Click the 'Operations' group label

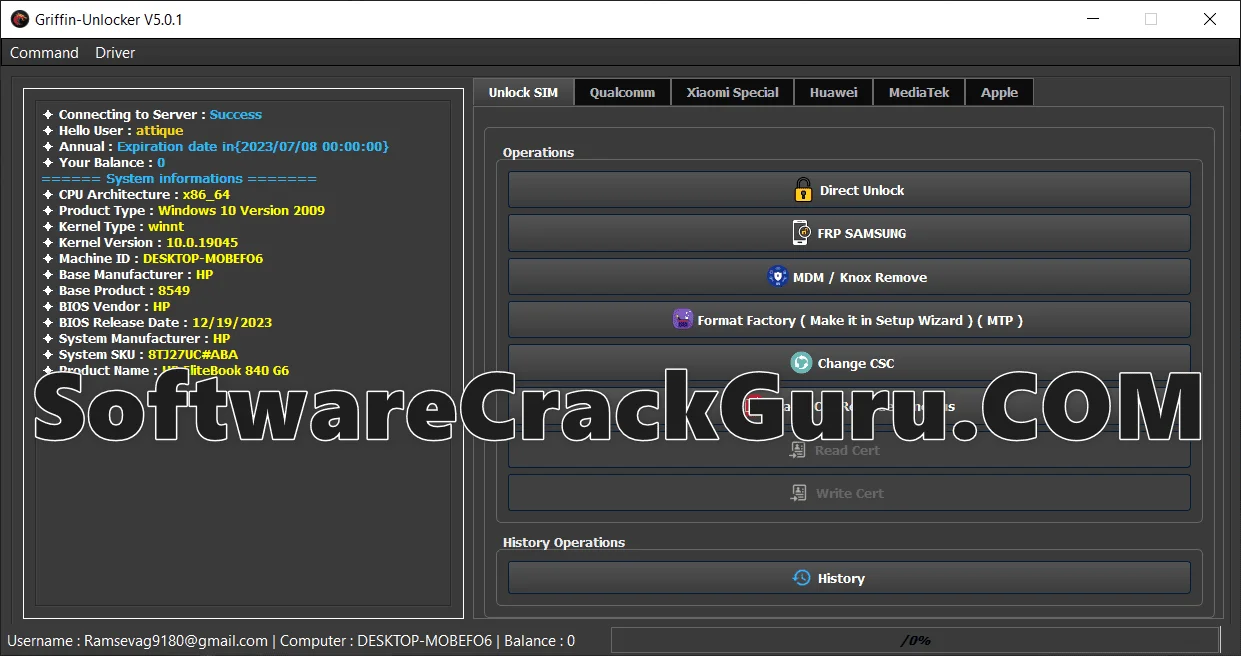point(538,153)
